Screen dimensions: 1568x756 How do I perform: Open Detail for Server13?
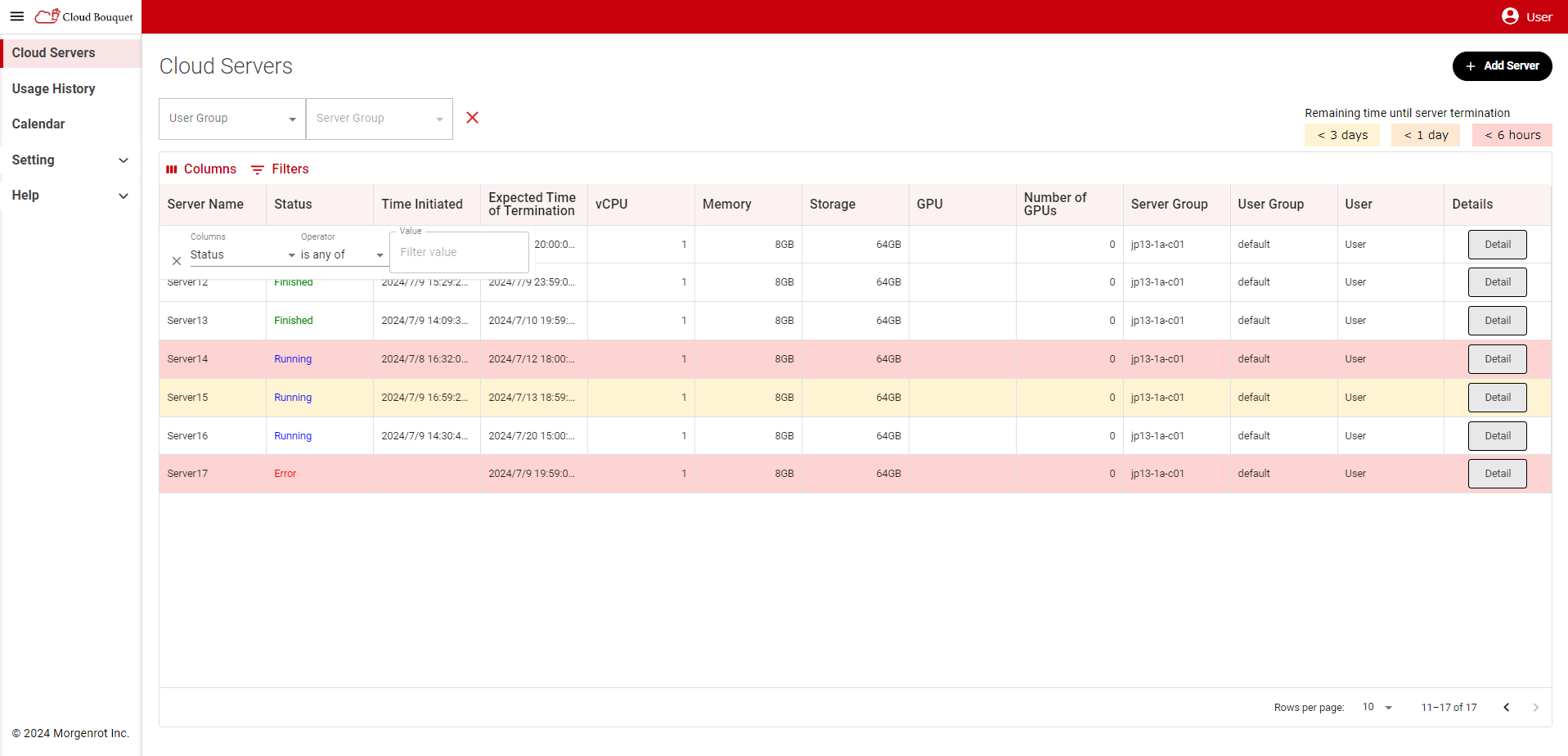point(1497,321)
